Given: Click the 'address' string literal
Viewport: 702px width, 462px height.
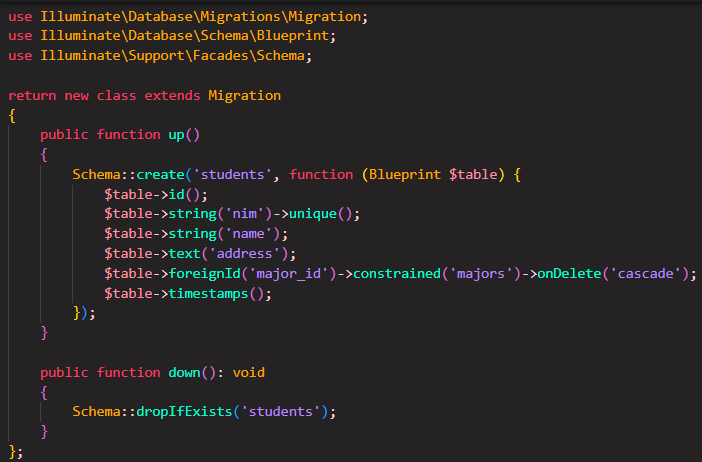Looking at the screenshot, I should [244, 254].
